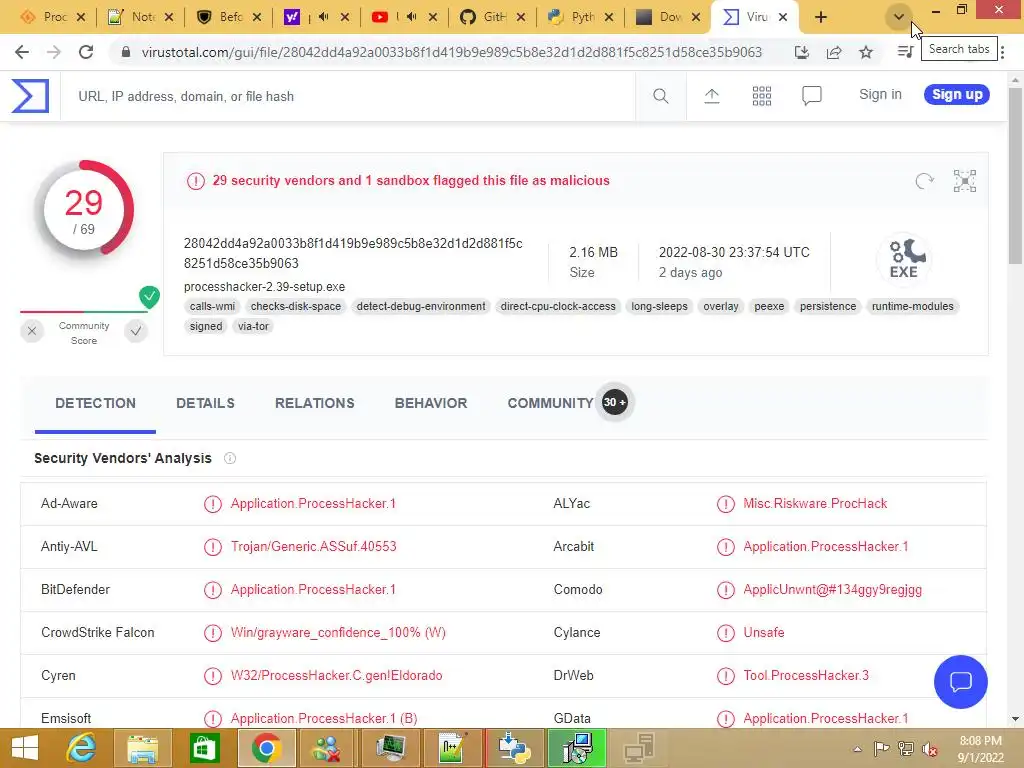
Task: Click the comment bubble icon in header
Action: click(812, 96)
